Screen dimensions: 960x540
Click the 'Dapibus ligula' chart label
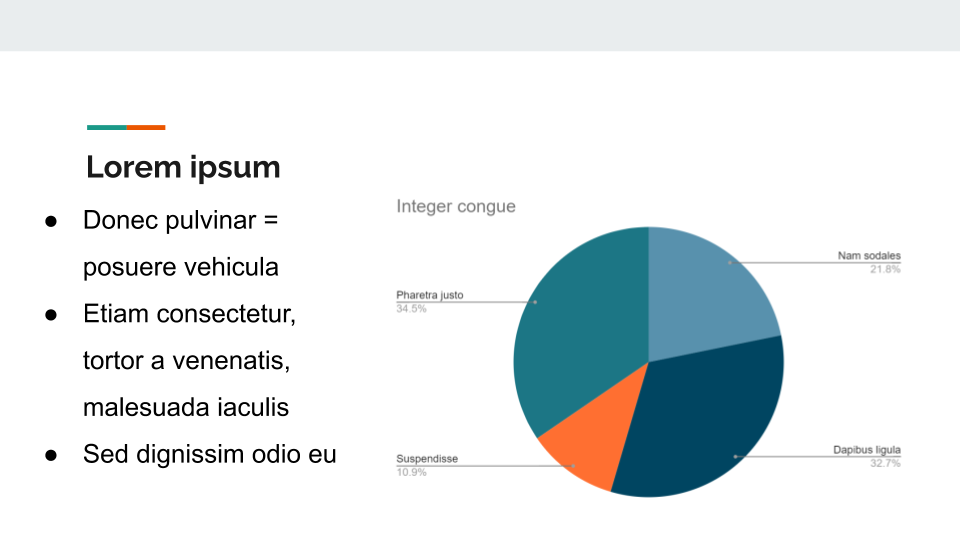[866, 450]
